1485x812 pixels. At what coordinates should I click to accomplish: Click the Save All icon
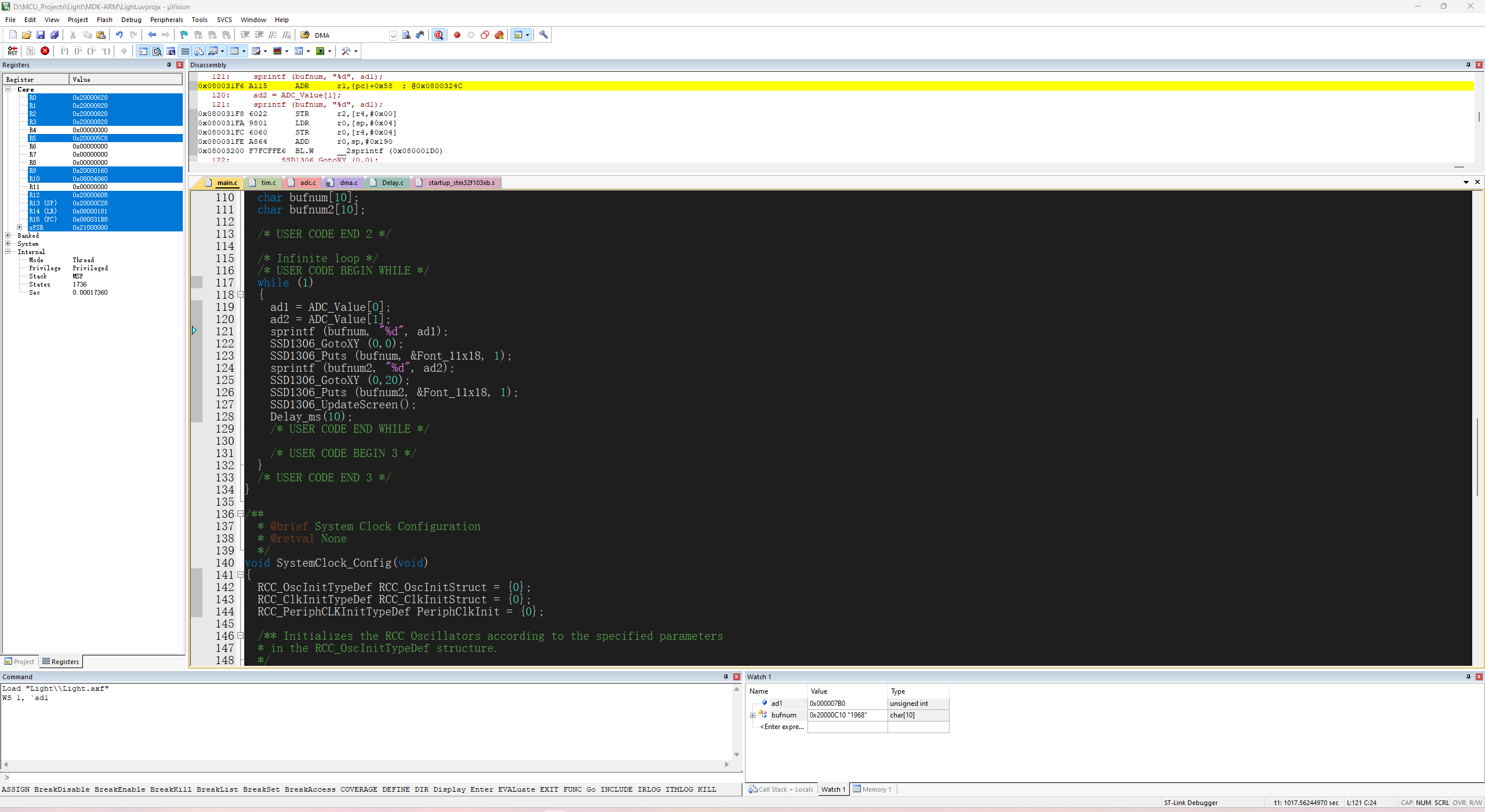click(55, 35)
